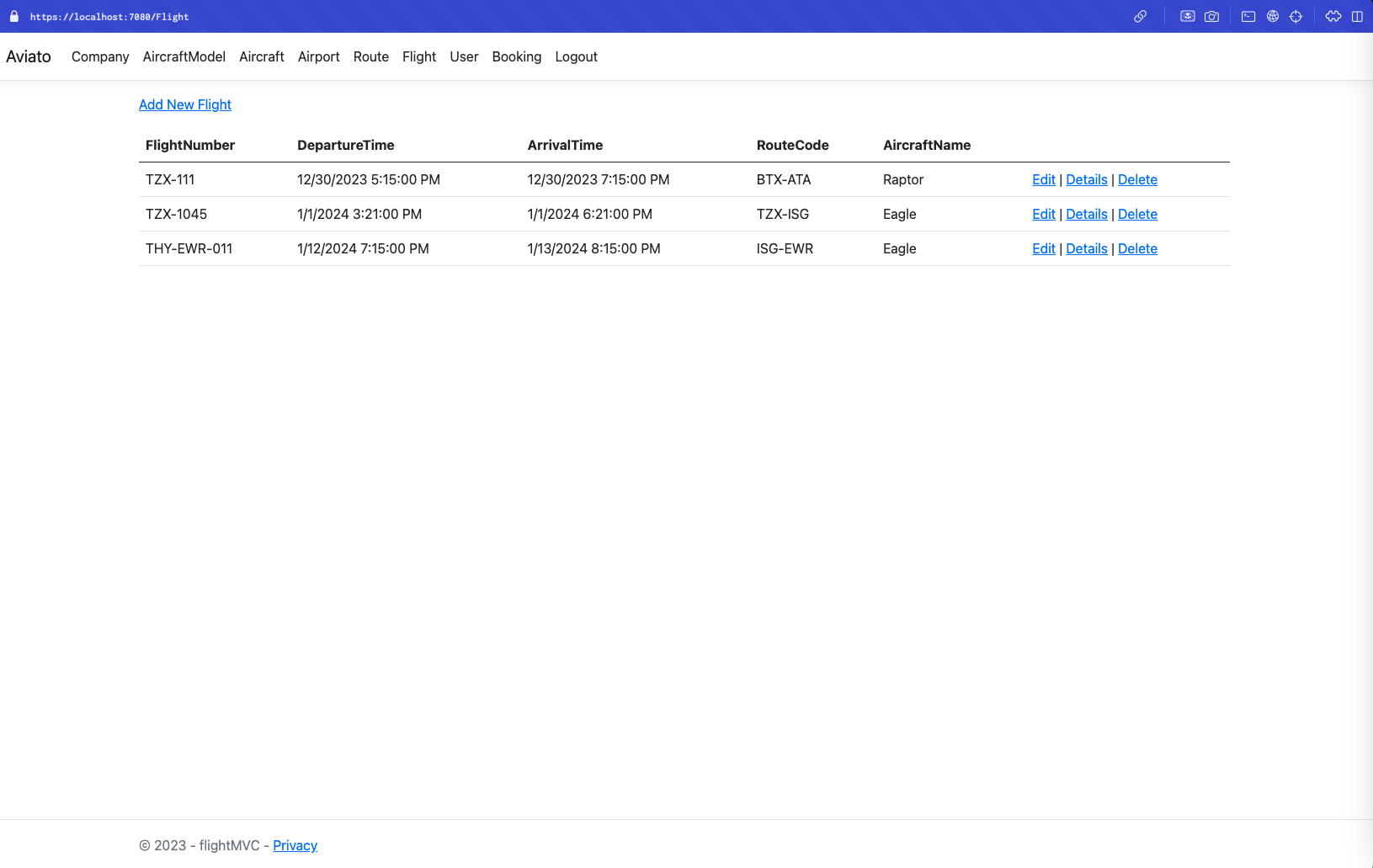View details of flight TZX-1045
The height and width of the screenshot is (868, 1373).
1087,214
